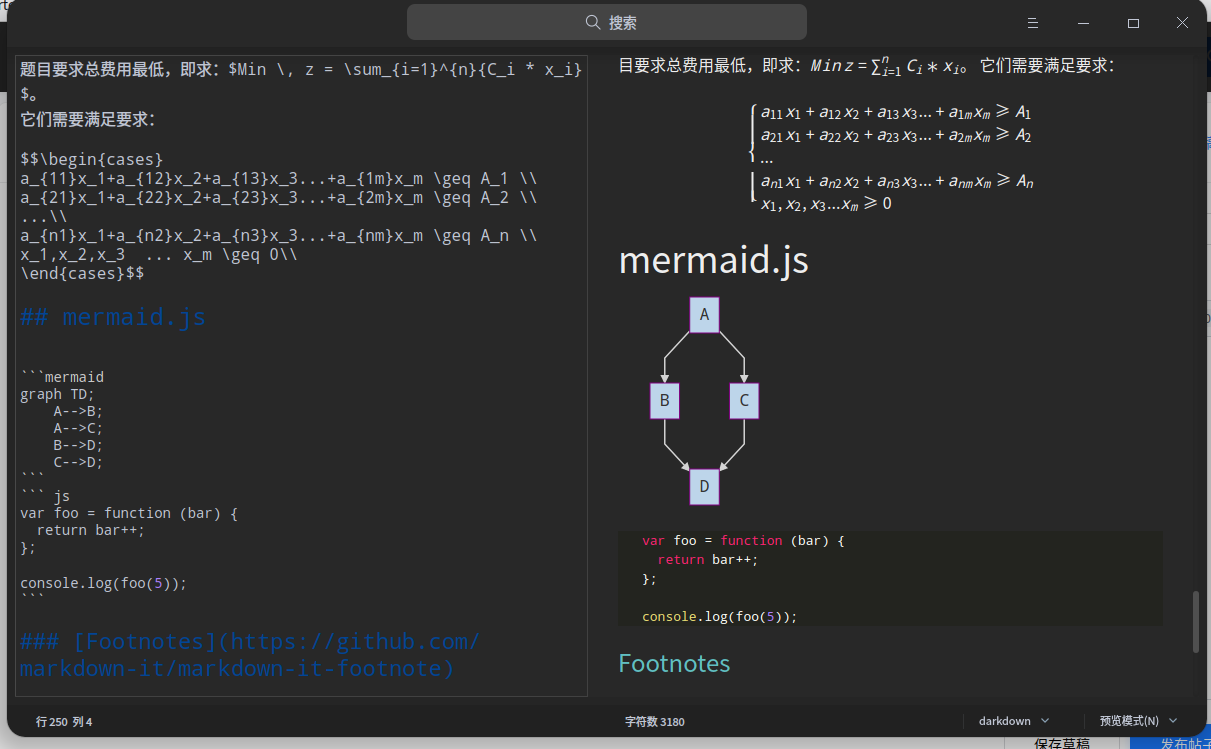
Task: Click the Footnotes GitHub URL in the editor
Action: pyautogui.click(x=250, y=654)
